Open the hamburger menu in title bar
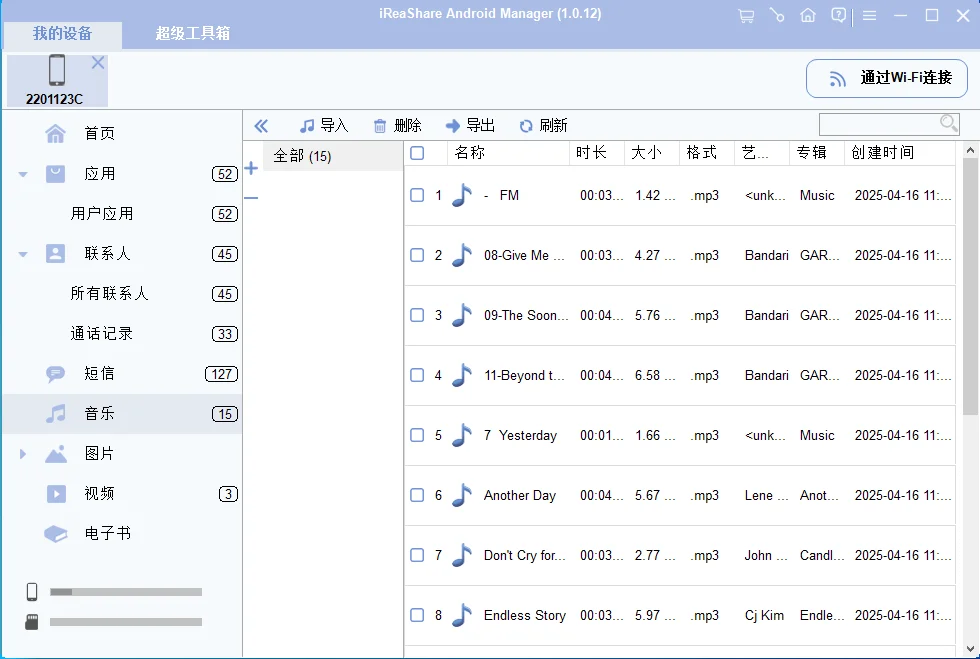The image size is (980, 659). pyautogui.click(x=869, y=16)
